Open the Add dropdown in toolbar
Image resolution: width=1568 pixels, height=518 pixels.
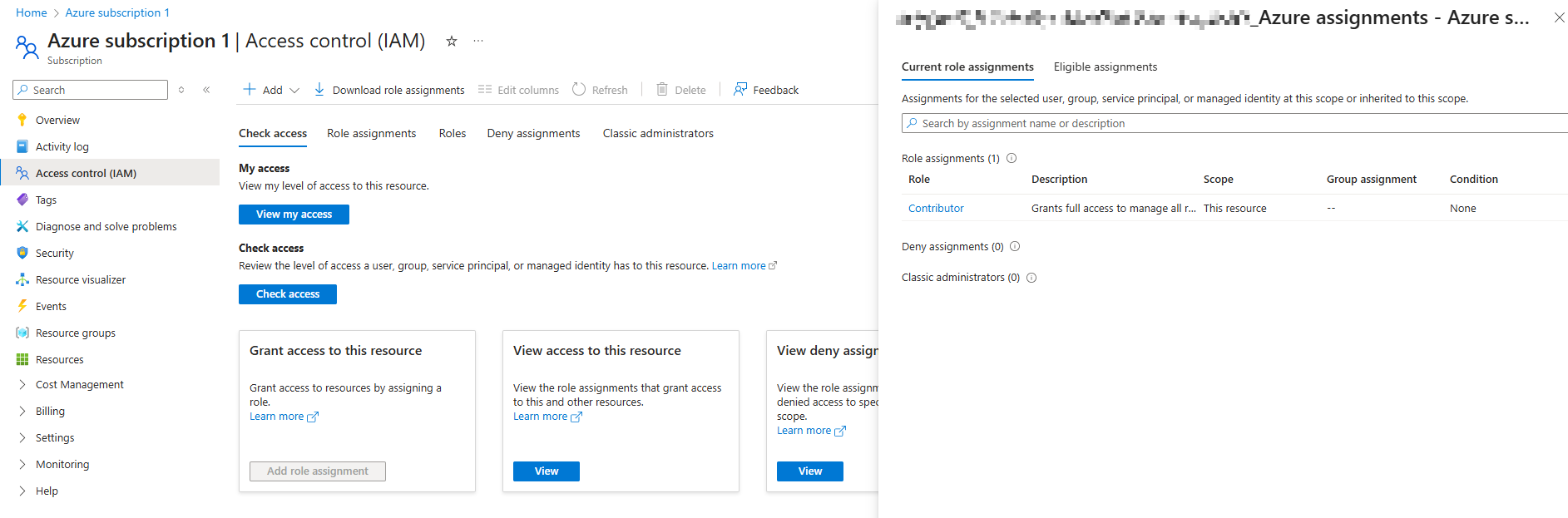coord(271,89)
